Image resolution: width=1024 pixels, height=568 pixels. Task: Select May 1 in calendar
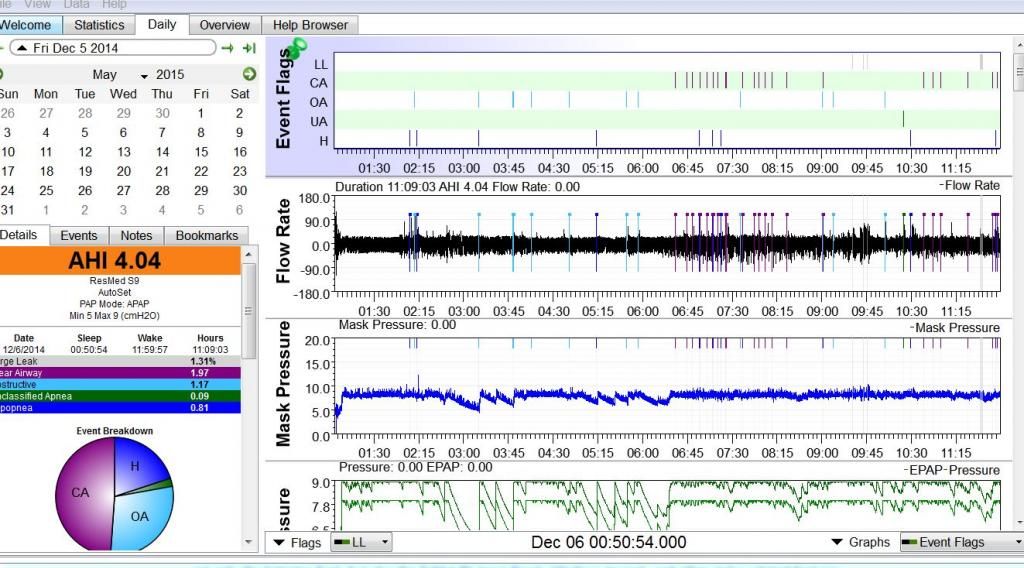[x=201, y=113]
